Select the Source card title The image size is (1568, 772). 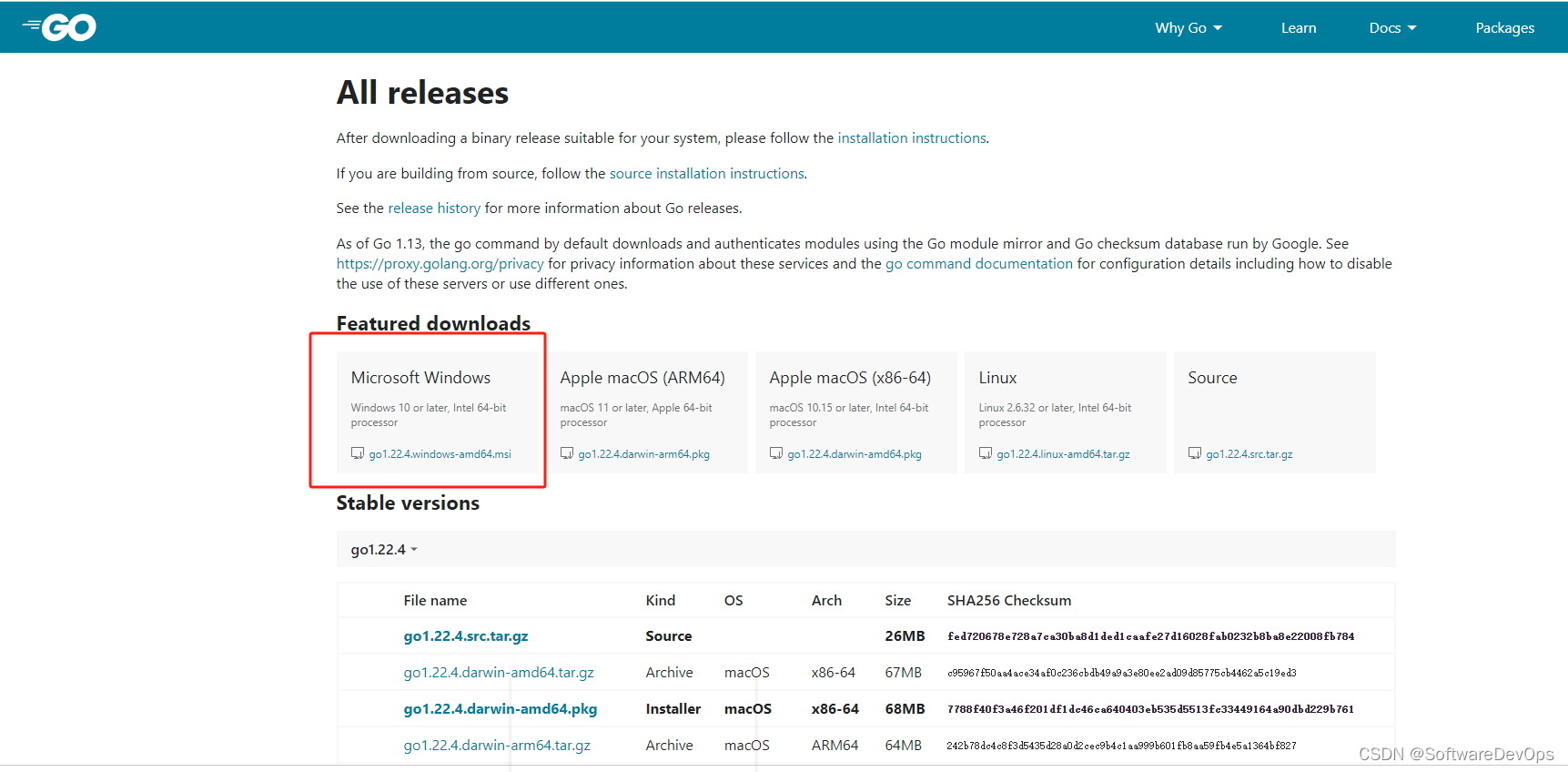coord(1212,378)
